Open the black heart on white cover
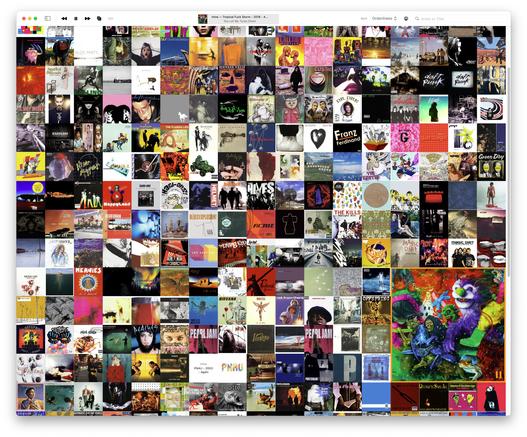 [x=319, y=138]
